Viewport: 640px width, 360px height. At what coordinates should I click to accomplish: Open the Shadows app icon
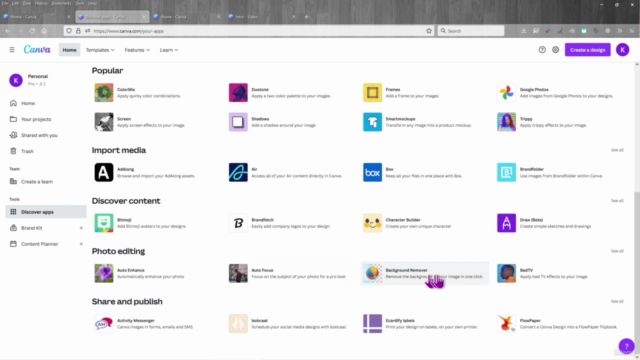point(238,122)
